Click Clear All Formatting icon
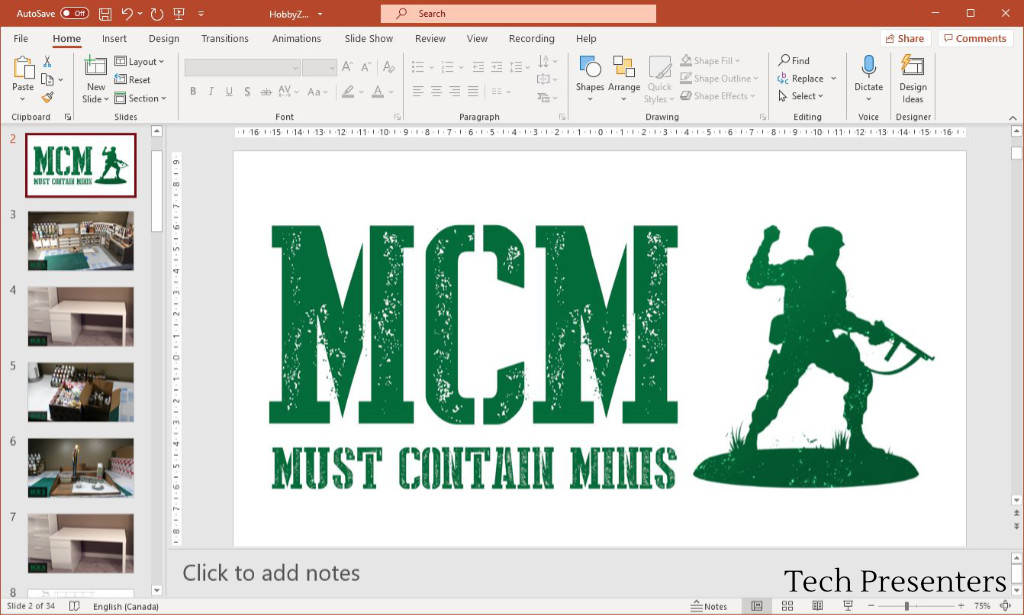 389,67
